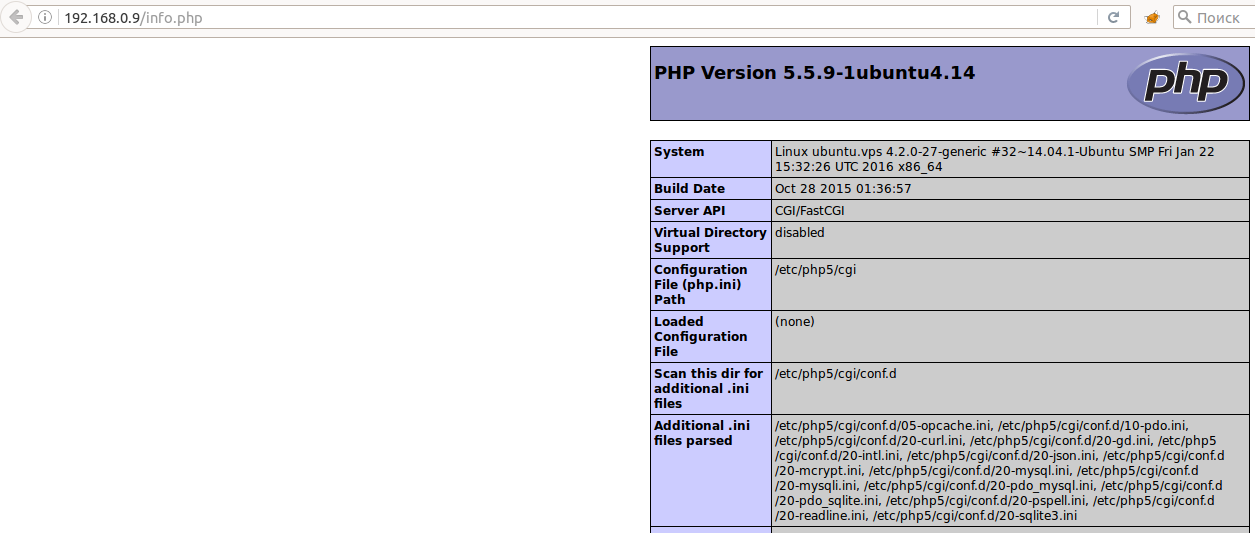Viewport: 1255px width, 533px height.
Task: Select the PHP Version 5.5.9-1ubuntu4.14 heading
Action: pos(814,73)
